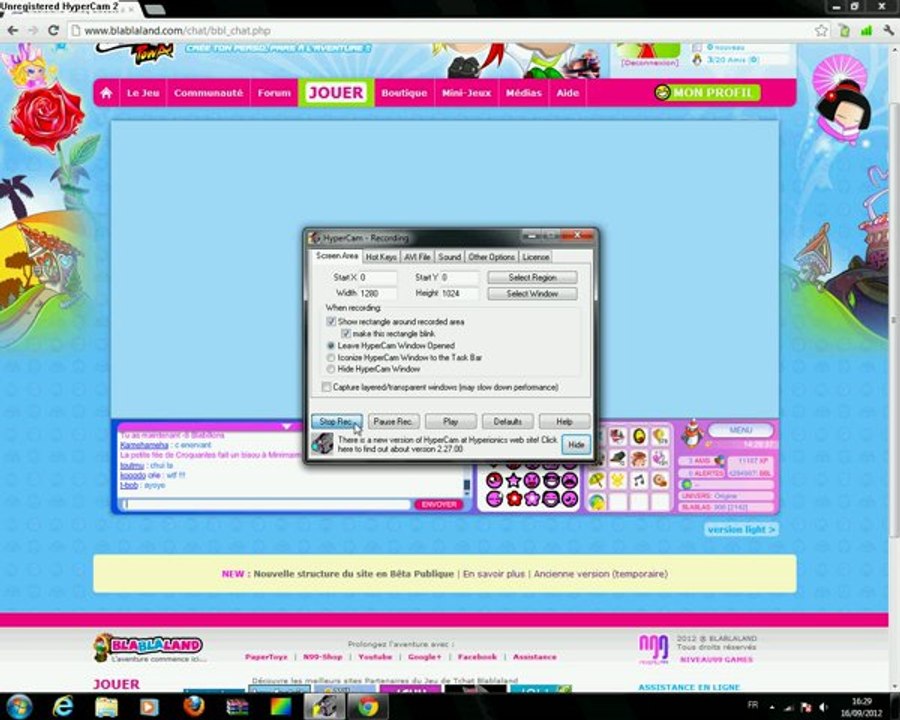This screenshot has height=720, width=900.
Task: Click Ancienne version (temporaire) link
Action: tap(600, 574)
